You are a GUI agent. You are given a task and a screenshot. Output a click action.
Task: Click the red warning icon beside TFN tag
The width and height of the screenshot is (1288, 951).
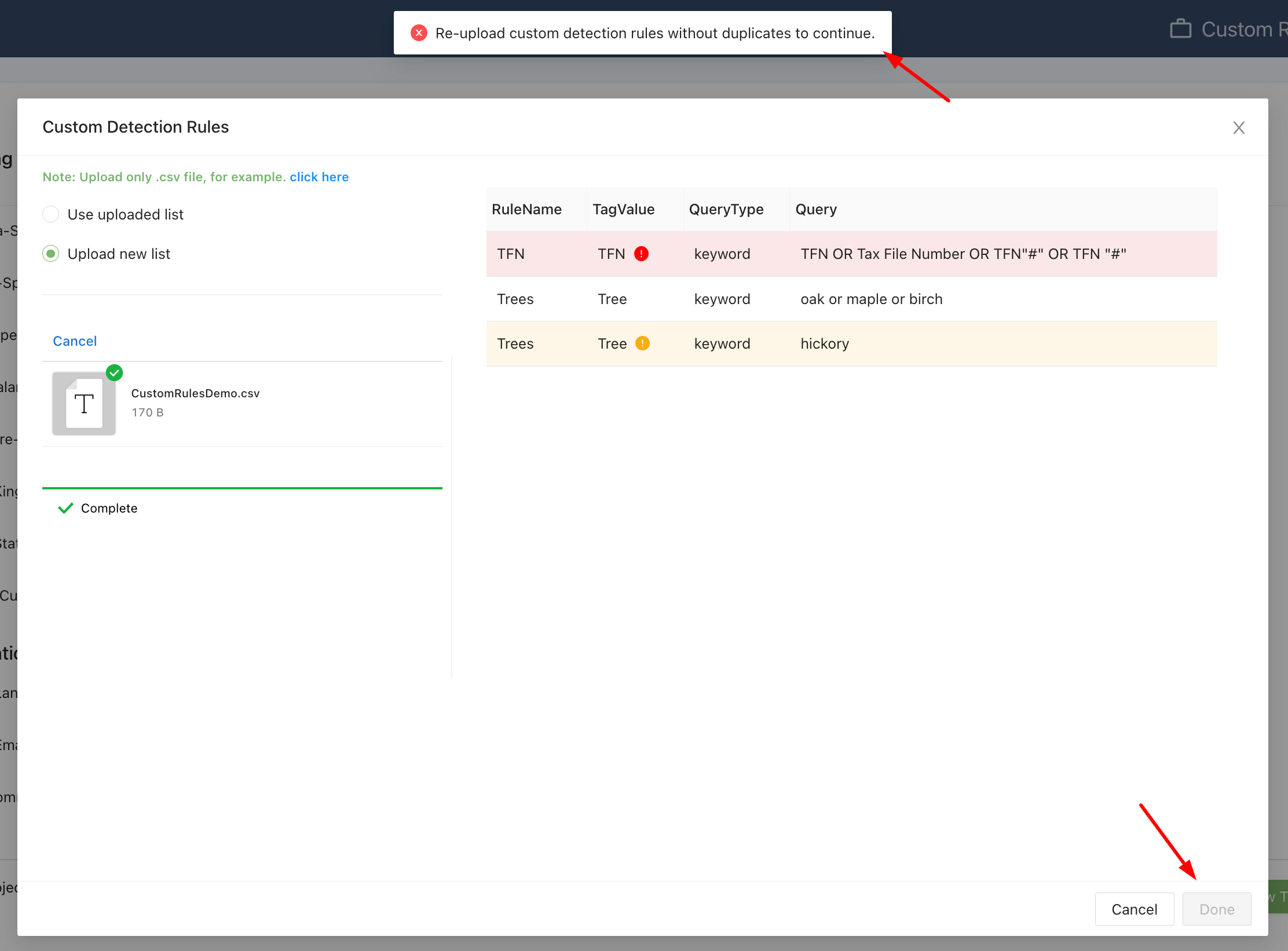(641, 254)
